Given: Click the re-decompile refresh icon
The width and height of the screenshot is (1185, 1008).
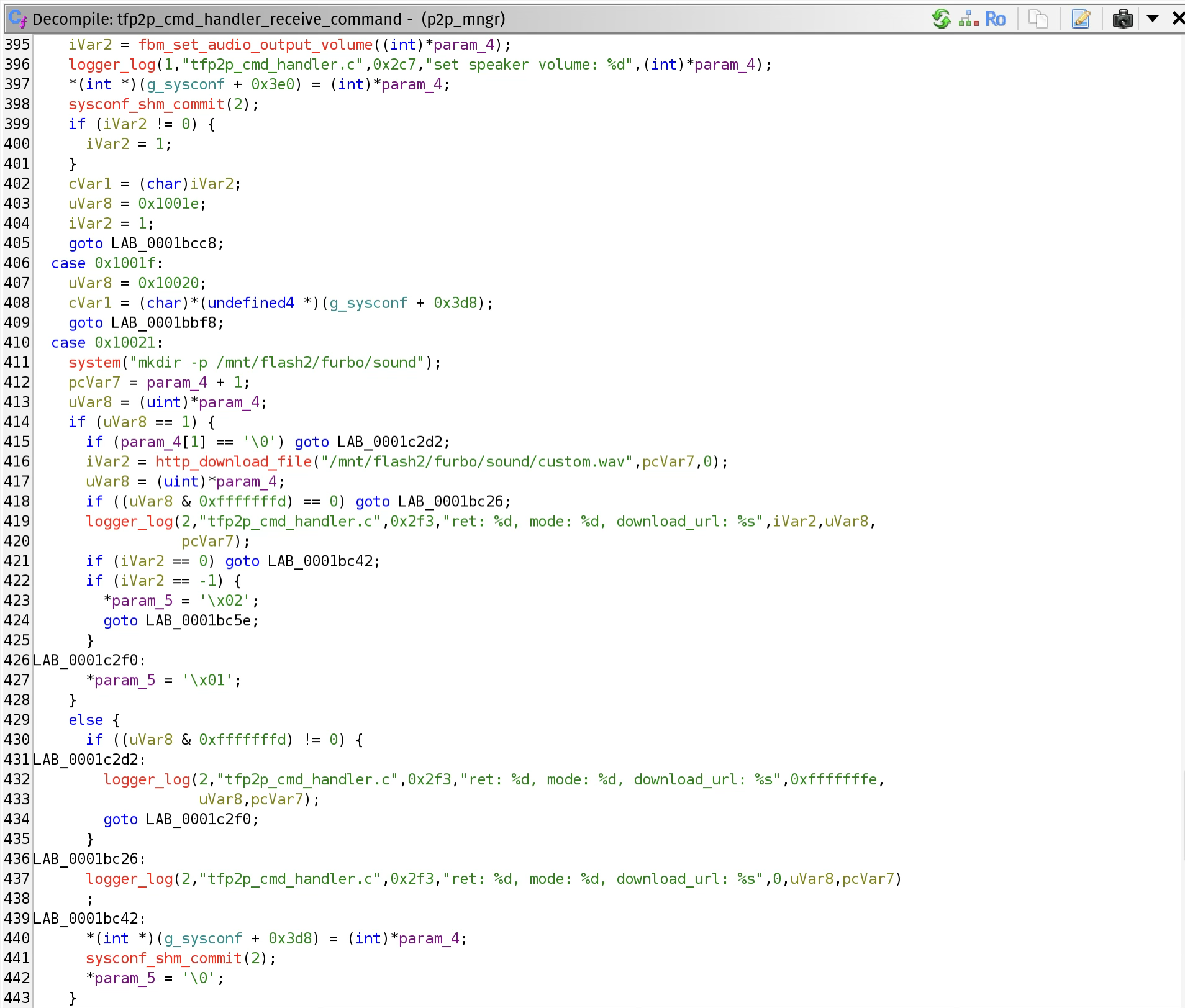Looking at the screenshot, I should [x=942, y=19].
